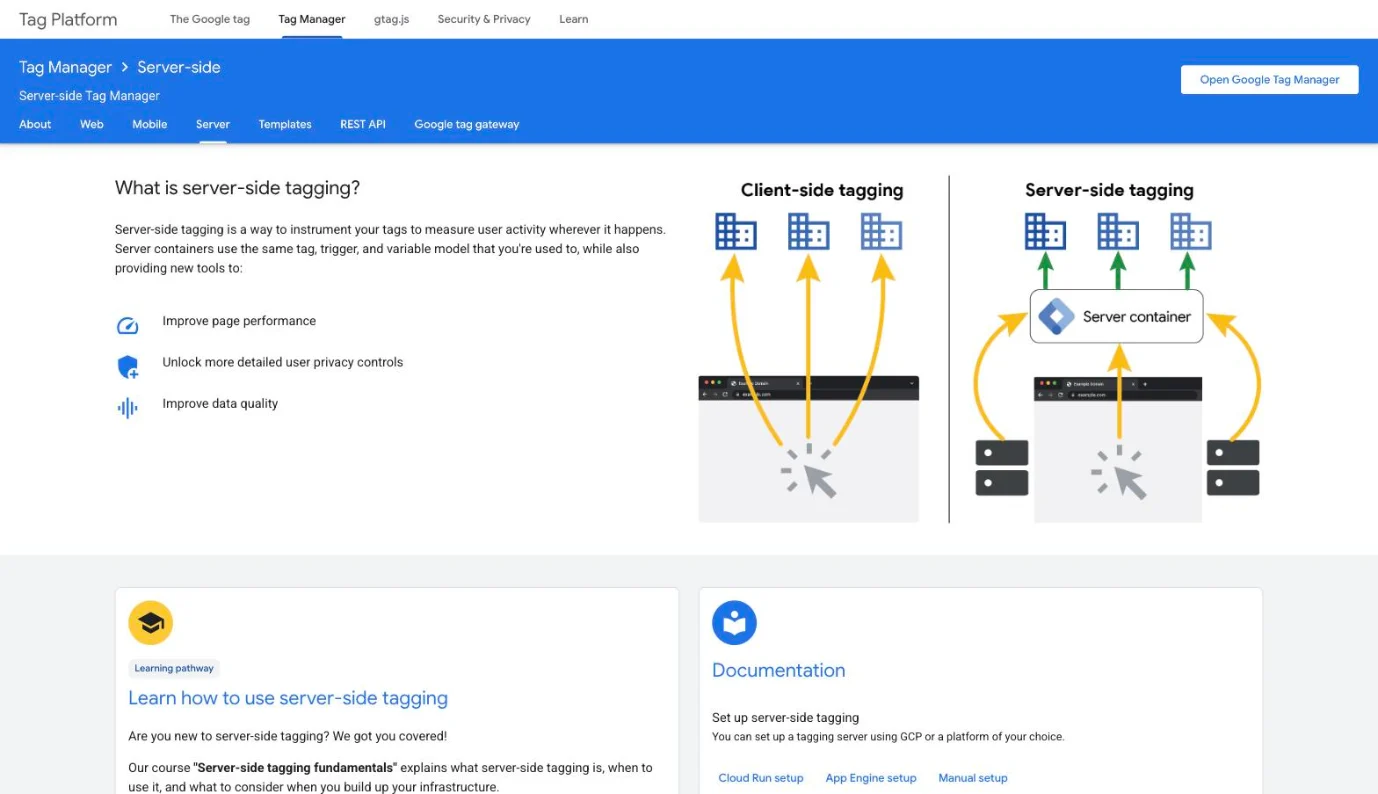Click the data quality waveform icon
Image resolution: width=1378 pixels, height=794 pixels.
pyautogui.click(x=127, y=408)
